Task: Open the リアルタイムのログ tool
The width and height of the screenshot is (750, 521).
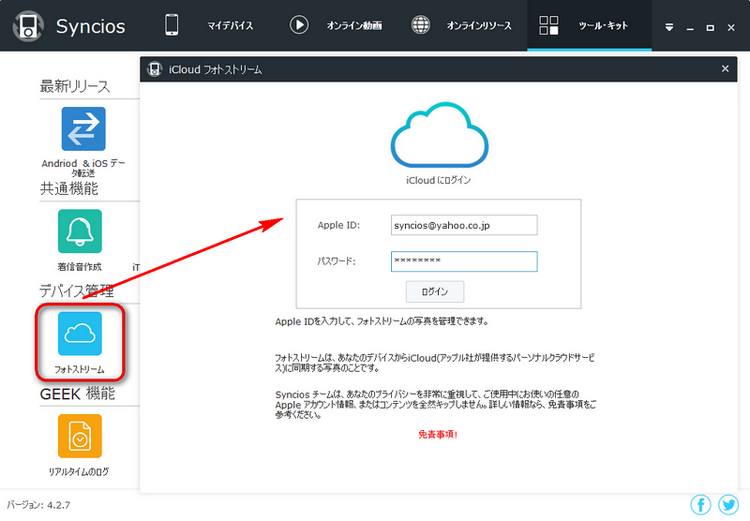Action: pyautogui.click(x=80, y=436)
